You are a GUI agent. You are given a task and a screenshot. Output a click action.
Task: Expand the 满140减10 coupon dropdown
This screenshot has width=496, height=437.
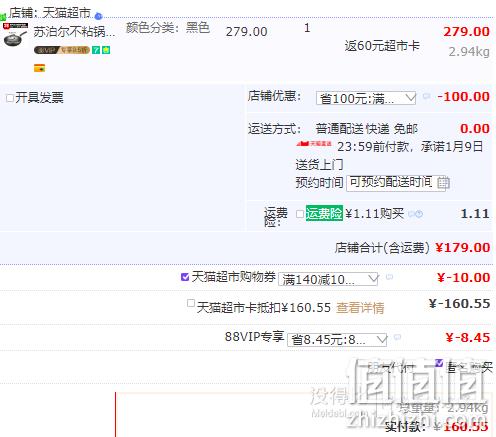point(328,279)
